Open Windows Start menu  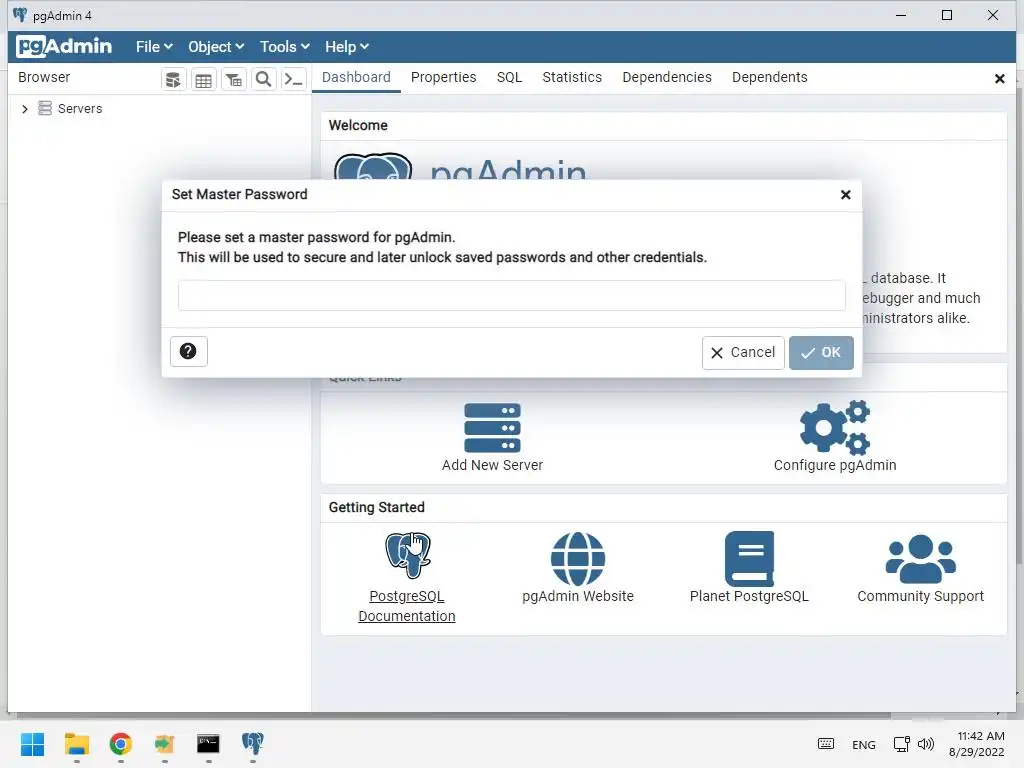32,744
